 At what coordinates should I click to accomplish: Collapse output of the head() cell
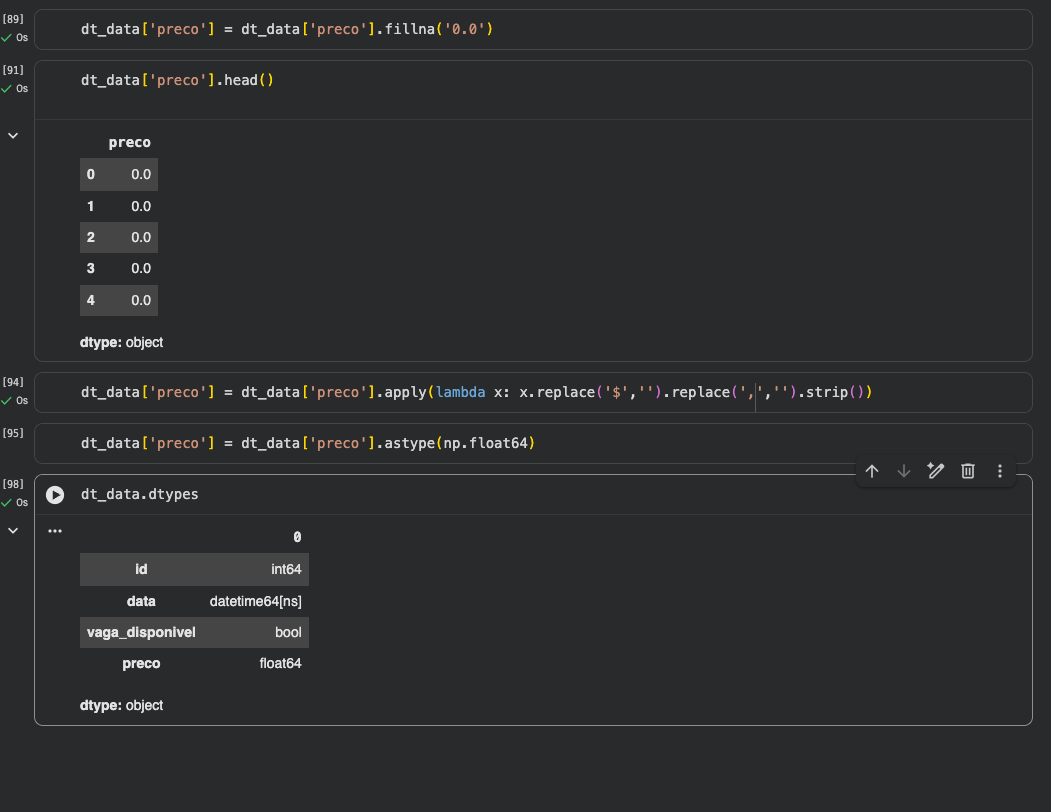pos(13,135)
